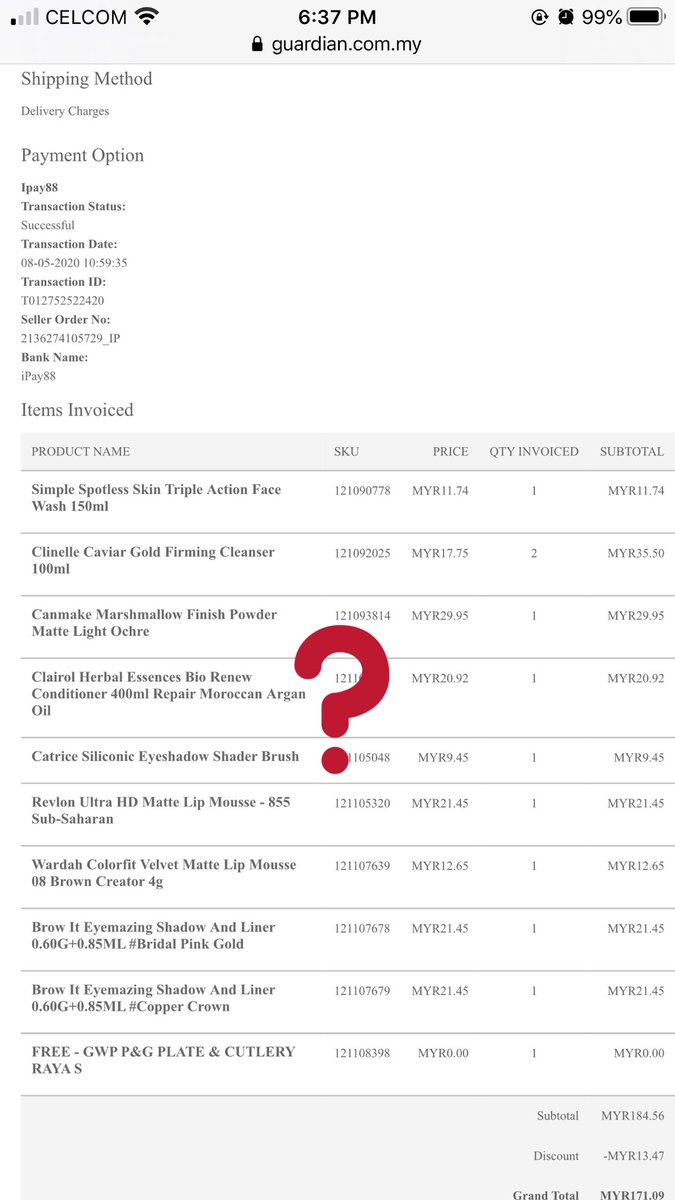Screen dimensions: 675x1200
Task: Tap Wardah Colorfit Velvet Matte Lip Mousse name
Action: tap(164, 873)
